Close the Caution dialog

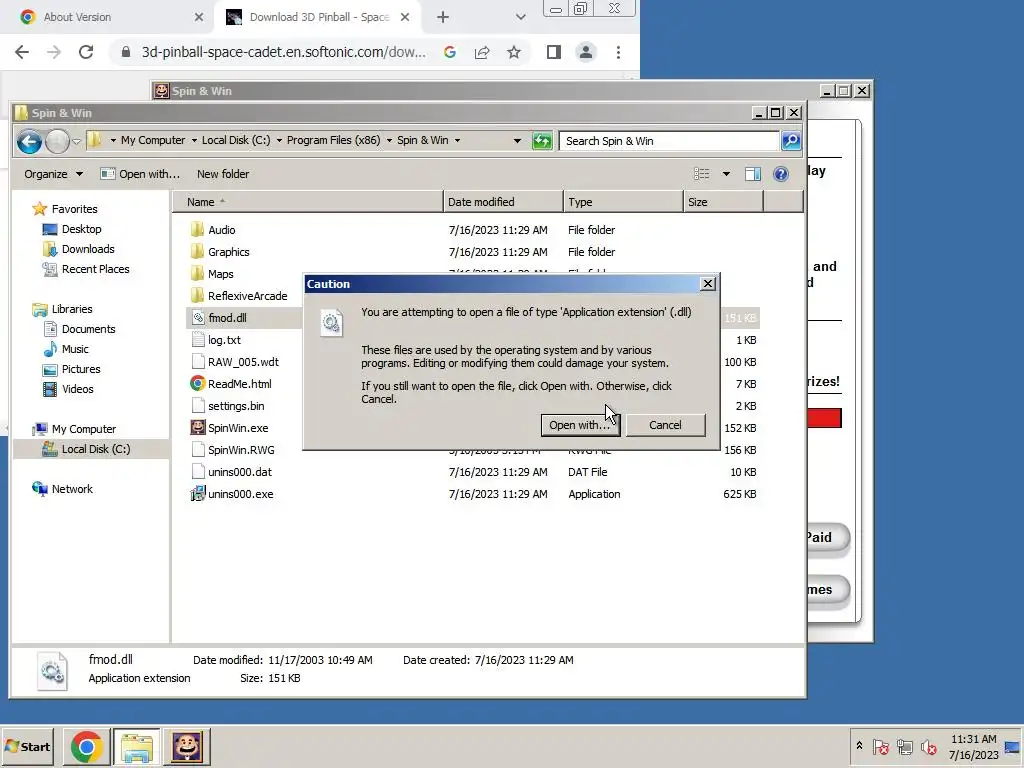[707, 284]
